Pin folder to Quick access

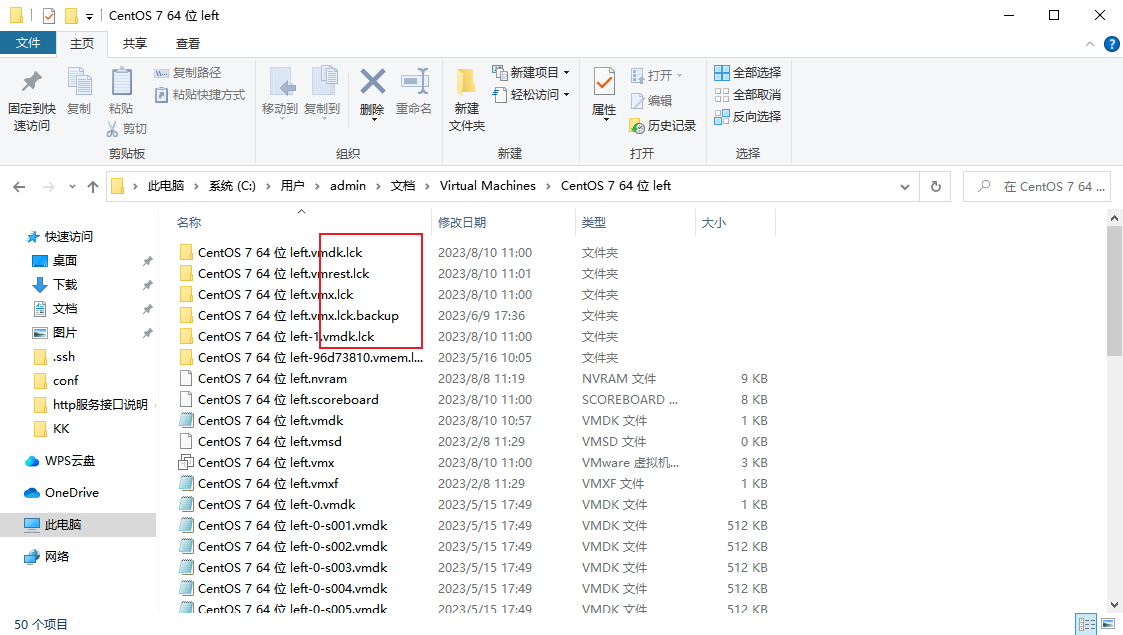click(32, 100)
